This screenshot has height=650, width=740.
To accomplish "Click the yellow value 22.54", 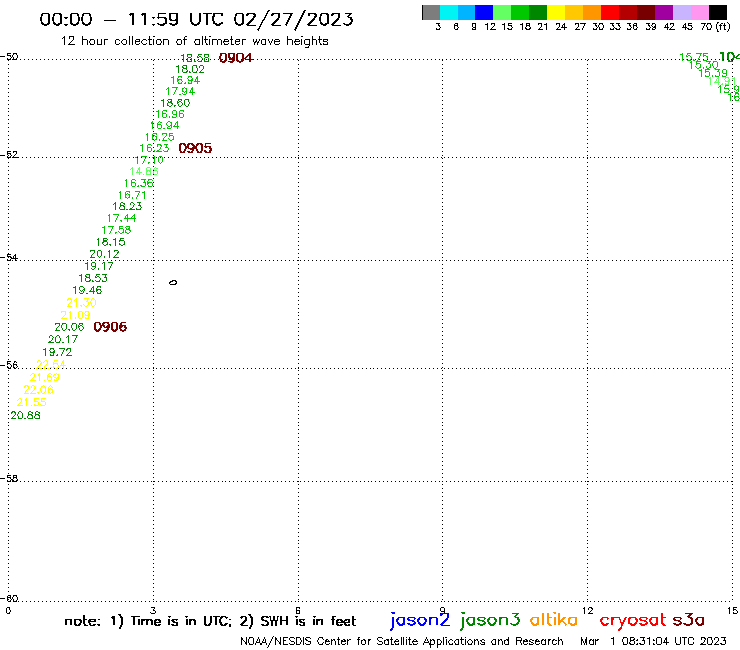I will [51, 364].
